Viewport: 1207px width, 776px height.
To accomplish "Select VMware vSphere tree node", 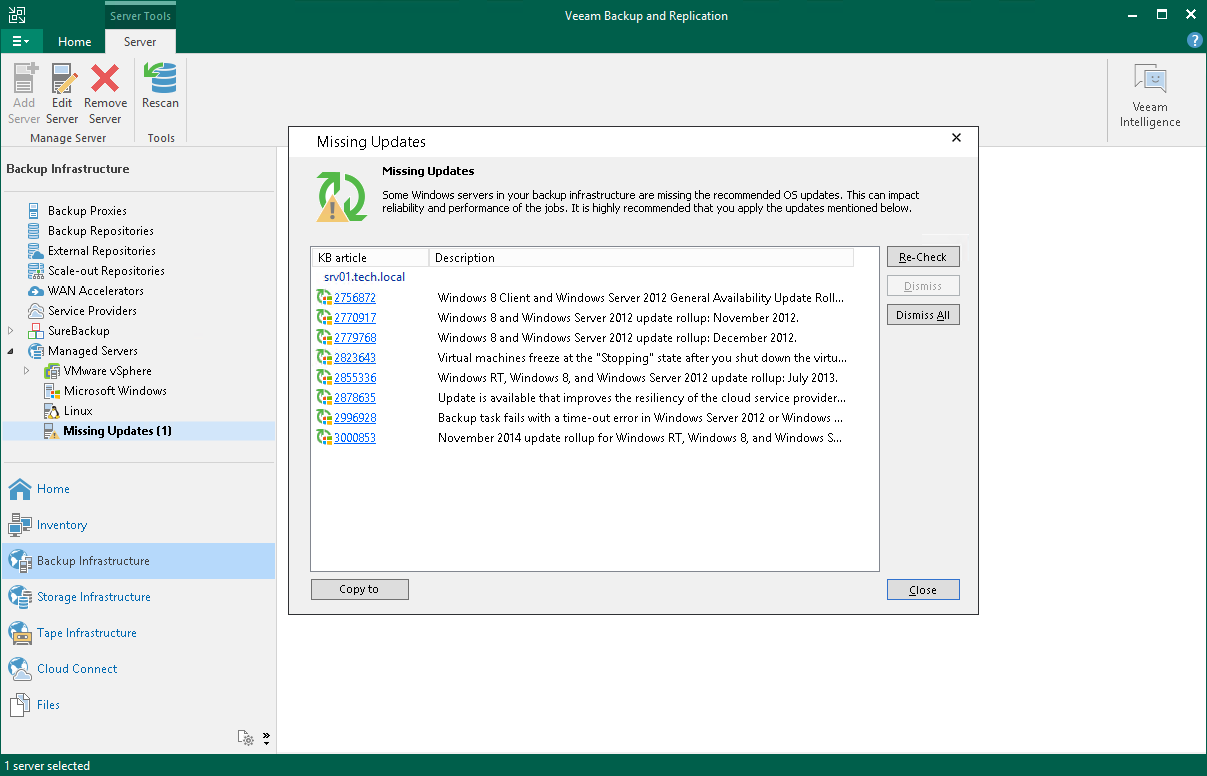I will tap(107, 371).
